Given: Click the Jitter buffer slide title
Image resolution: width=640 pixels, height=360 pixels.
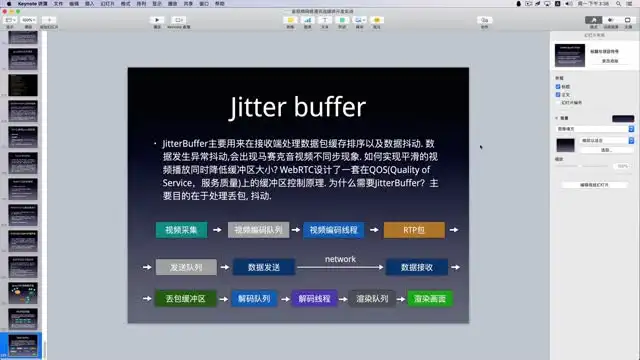Looking at the screenshot, I should point(298,107).
